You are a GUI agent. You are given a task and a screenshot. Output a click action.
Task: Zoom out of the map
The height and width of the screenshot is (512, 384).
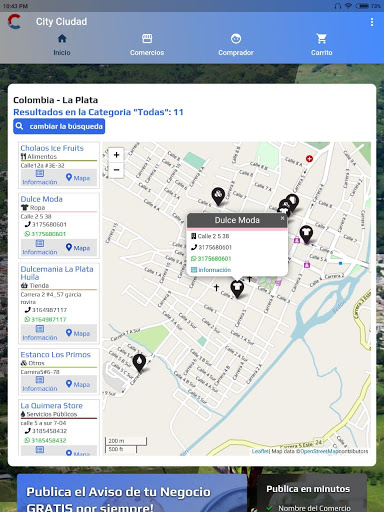116,170
